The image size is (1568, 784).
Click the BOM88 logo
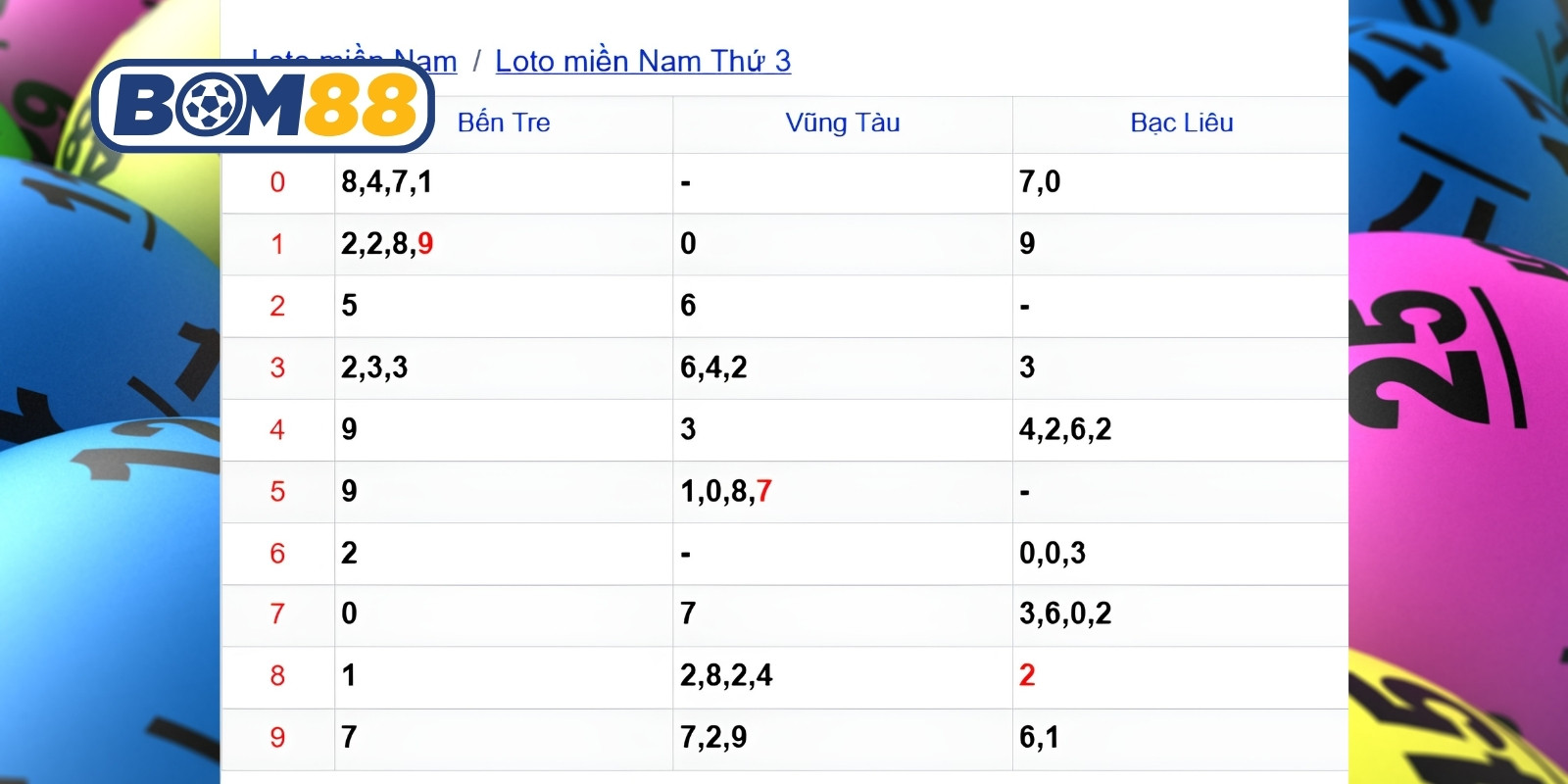(x=263, y=106)
